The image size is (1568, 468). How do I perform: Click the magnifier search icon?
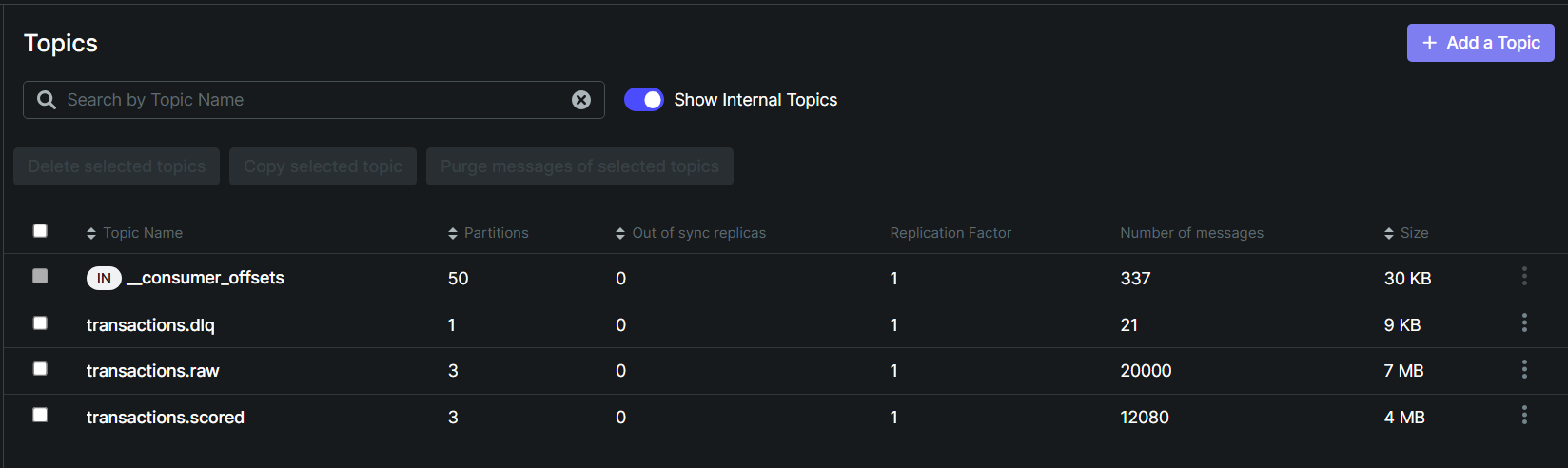(x=46, y=100)
